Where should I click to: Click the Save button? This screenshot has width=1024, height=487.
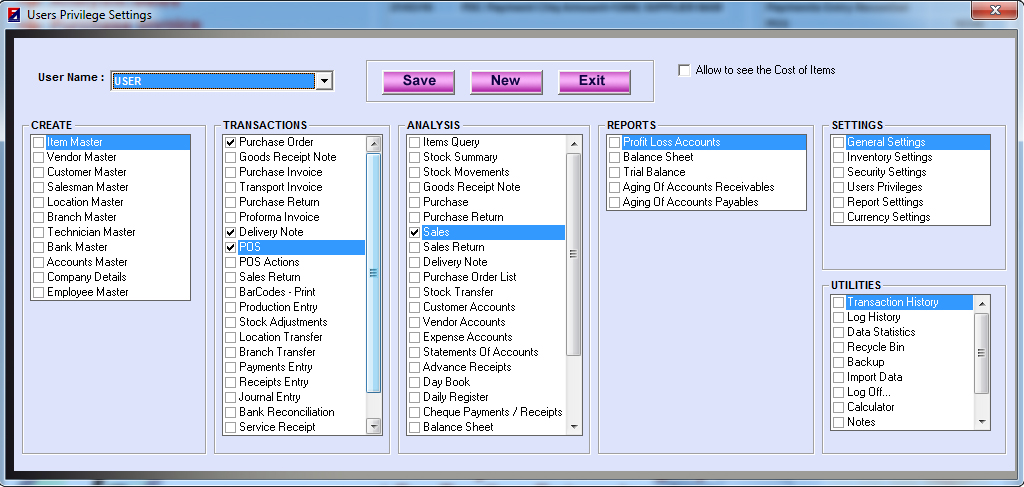(418, 81)
